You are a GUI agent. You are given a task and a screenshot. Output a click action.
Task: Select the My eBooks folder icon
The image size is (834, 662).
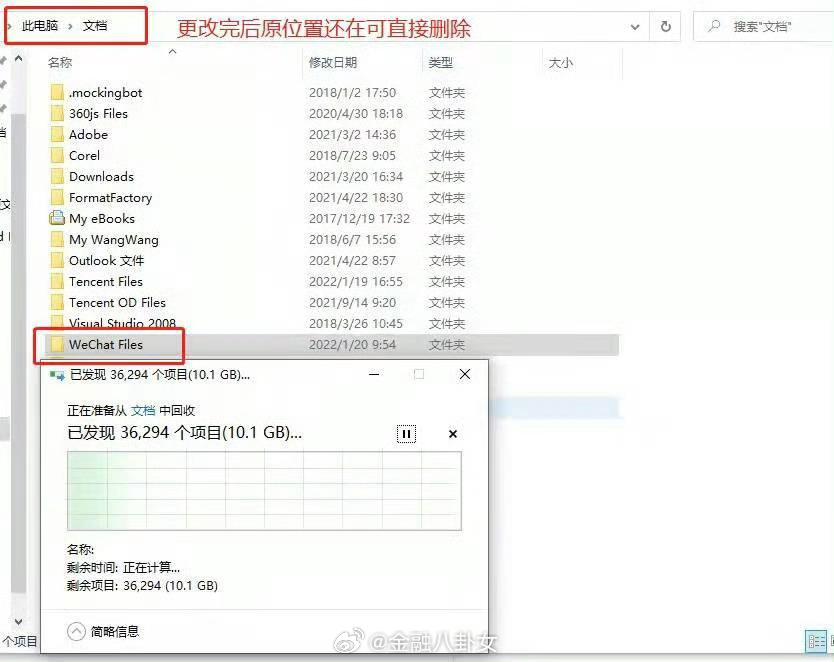click(57, 218)
